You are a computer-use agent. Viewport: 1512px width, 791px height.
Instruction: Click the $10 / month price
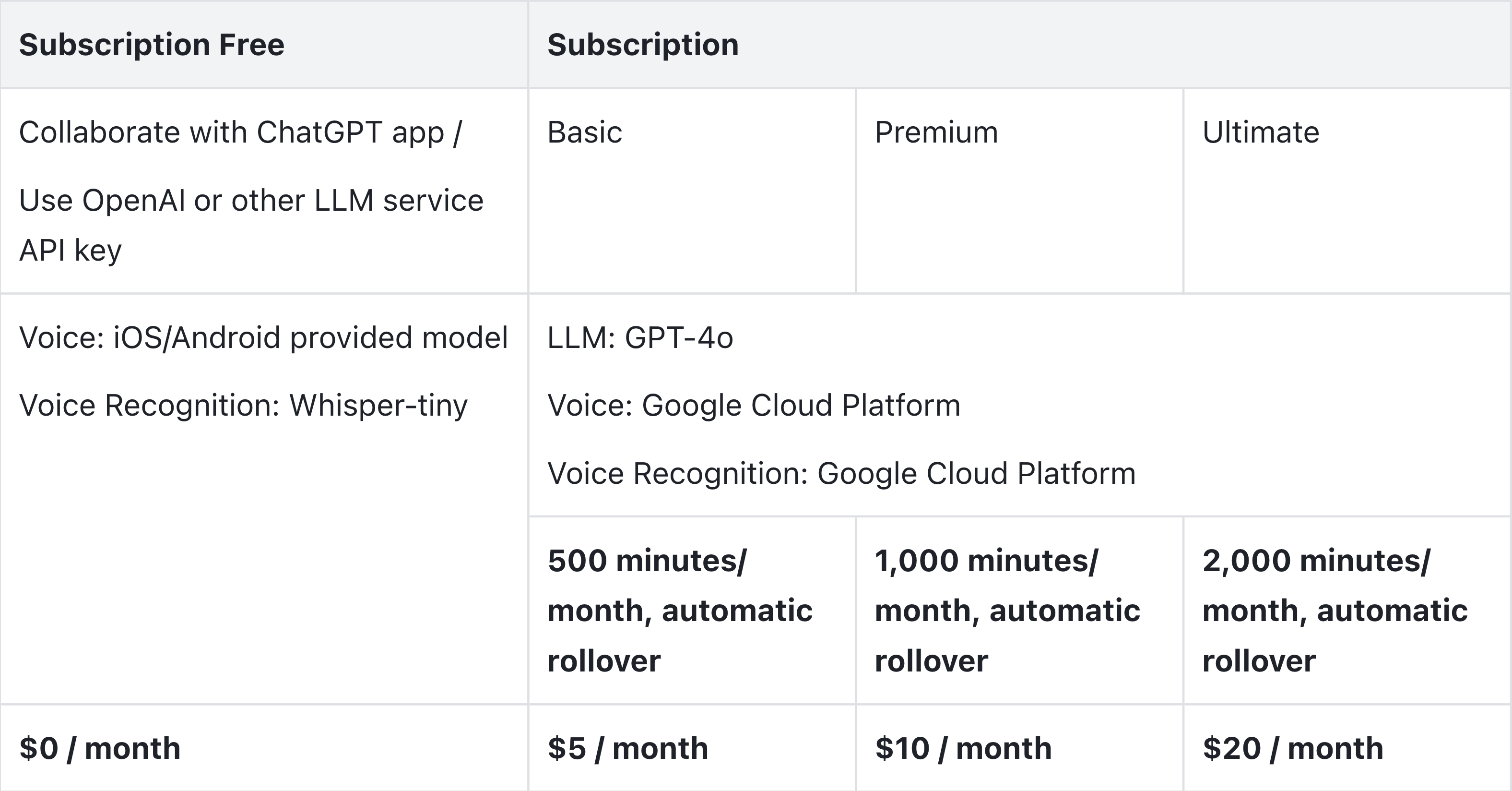(x=963, y=748)
